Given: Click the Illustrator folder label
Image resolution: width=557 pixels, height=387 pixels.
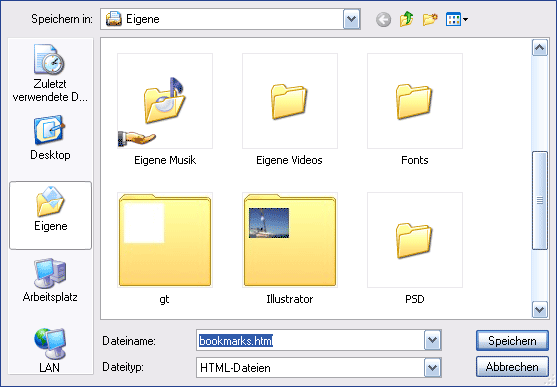Looking at the screenshot, I should pyautogui.click(x=290, y=299).
